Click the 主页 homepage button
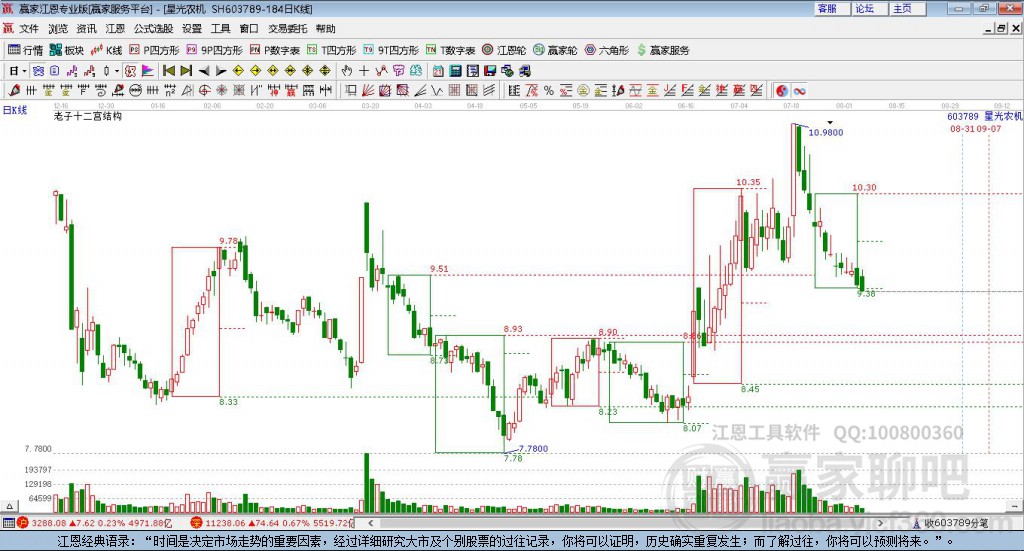Screen dimensions: 1024x551 click(907, 8)
